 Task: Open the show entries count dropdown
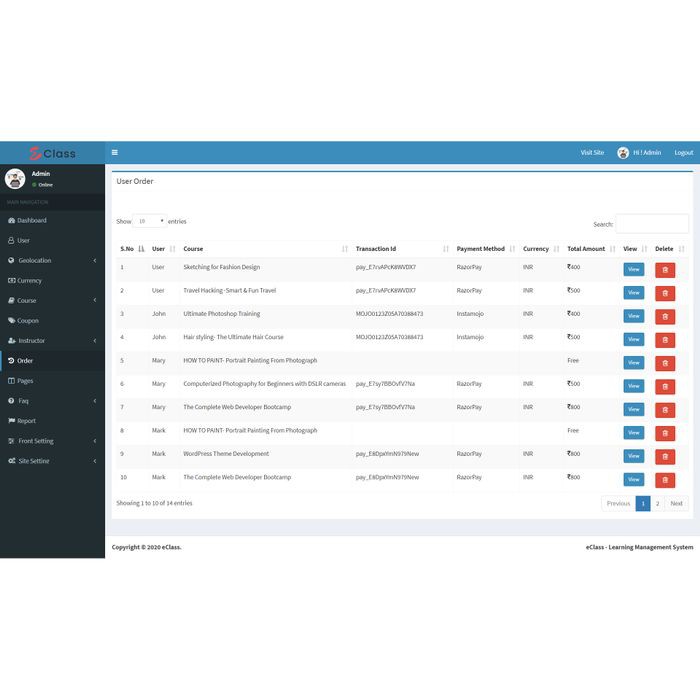(150, 221)
